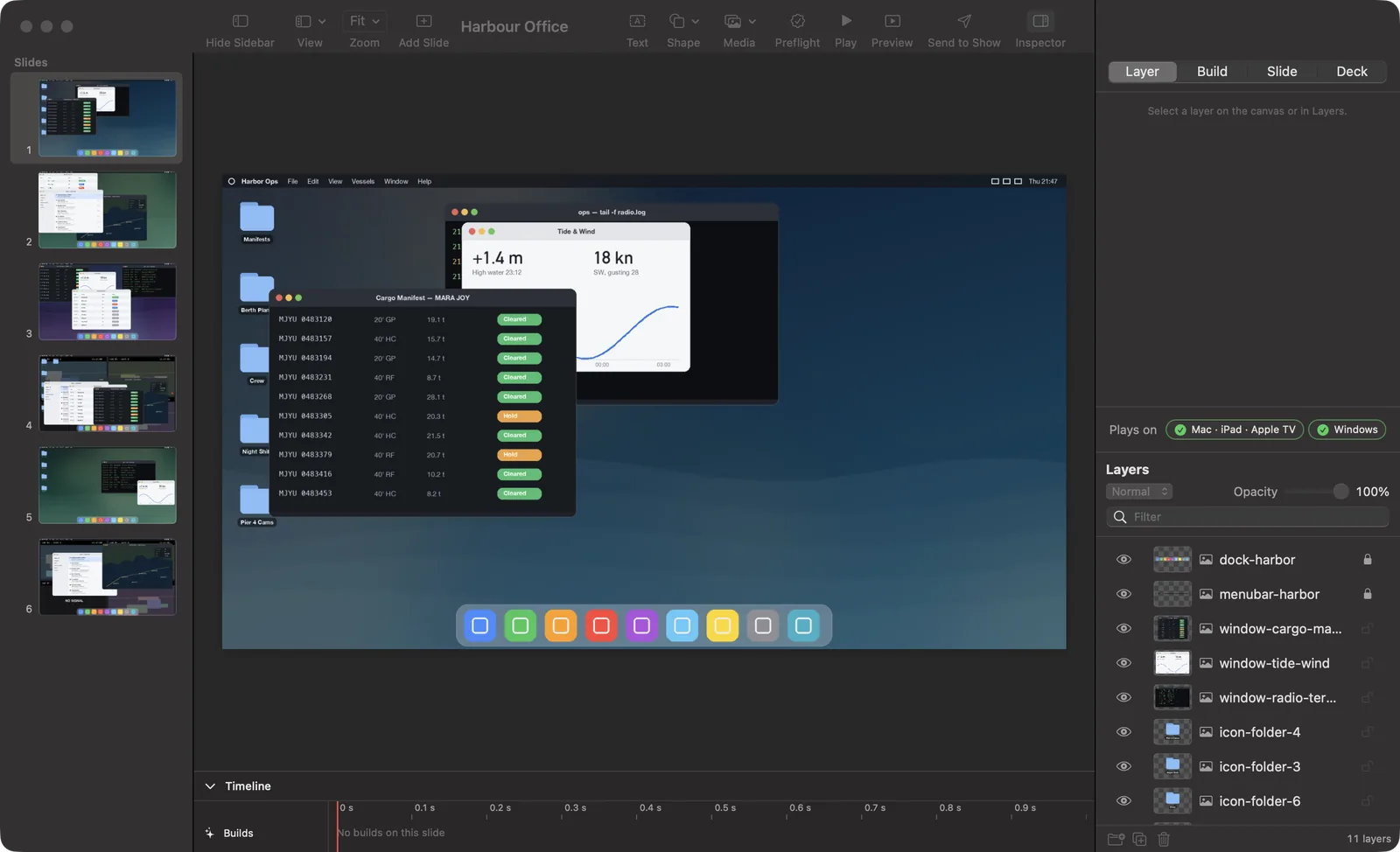Open the View dropdown in toolbar

310,21
